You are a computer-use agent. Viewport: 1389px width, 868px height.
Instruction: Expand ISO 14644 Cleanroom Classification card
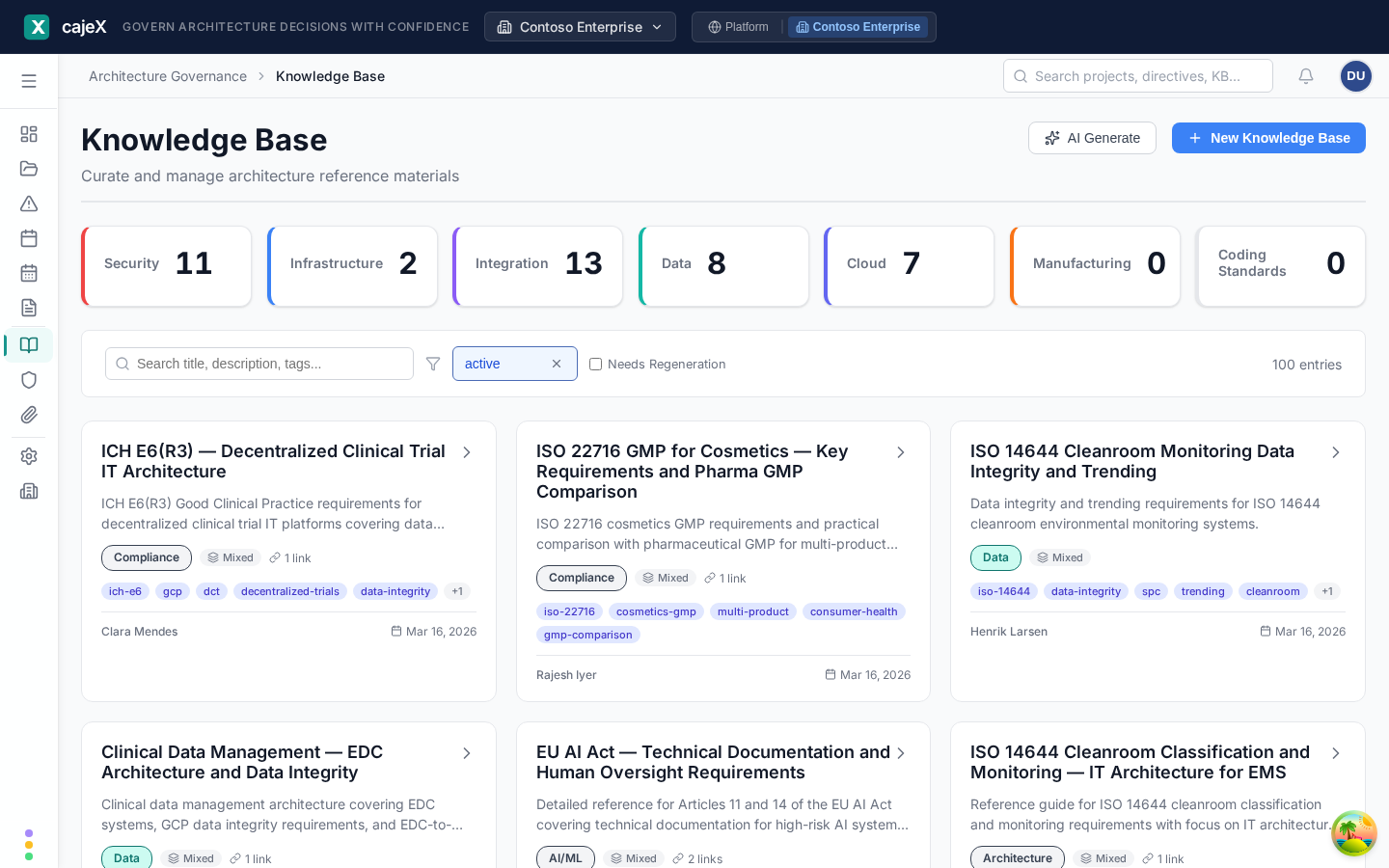pos(1336,753)
